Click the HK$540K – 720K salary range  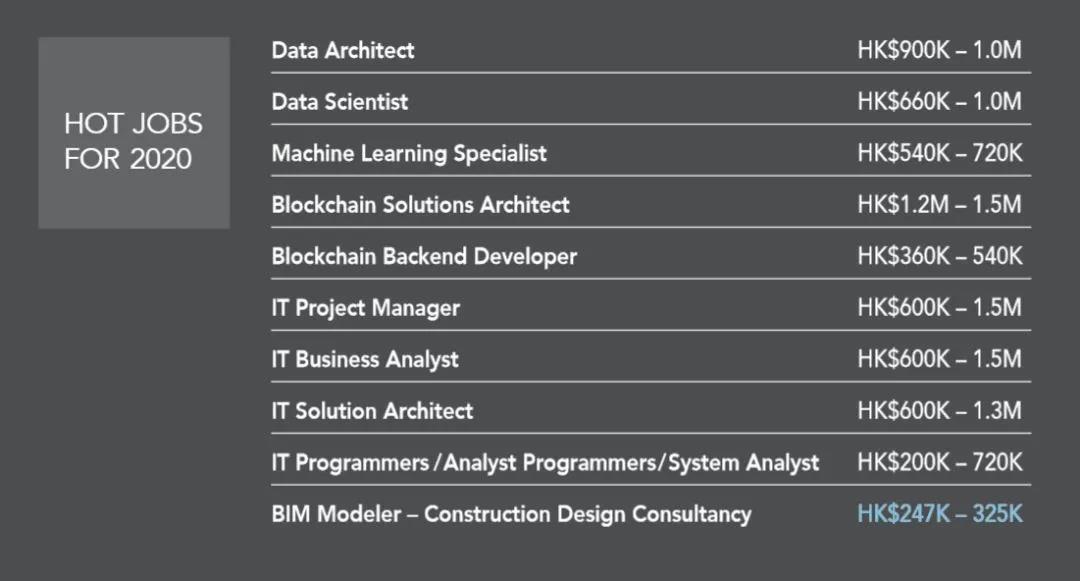(x=939, y=153)
